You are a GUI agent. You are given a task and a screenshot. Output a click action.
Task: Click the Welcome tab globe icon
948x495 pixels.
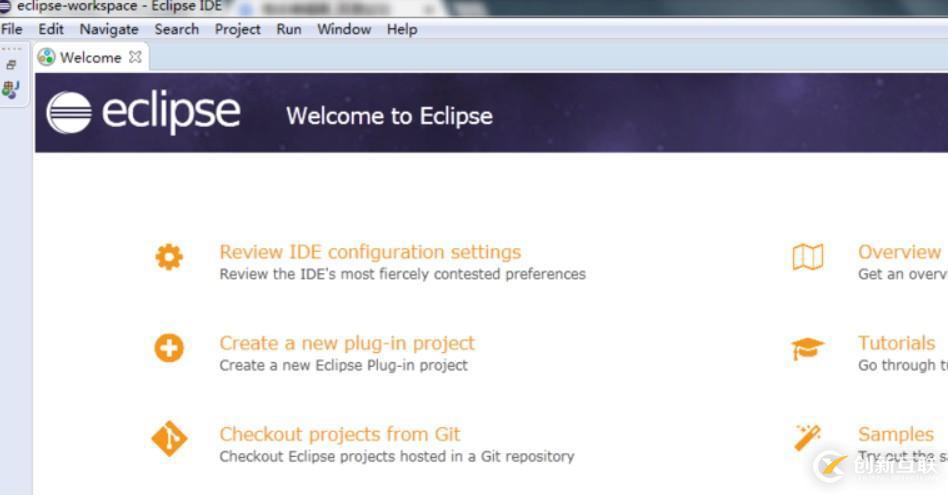coord(47,57)
